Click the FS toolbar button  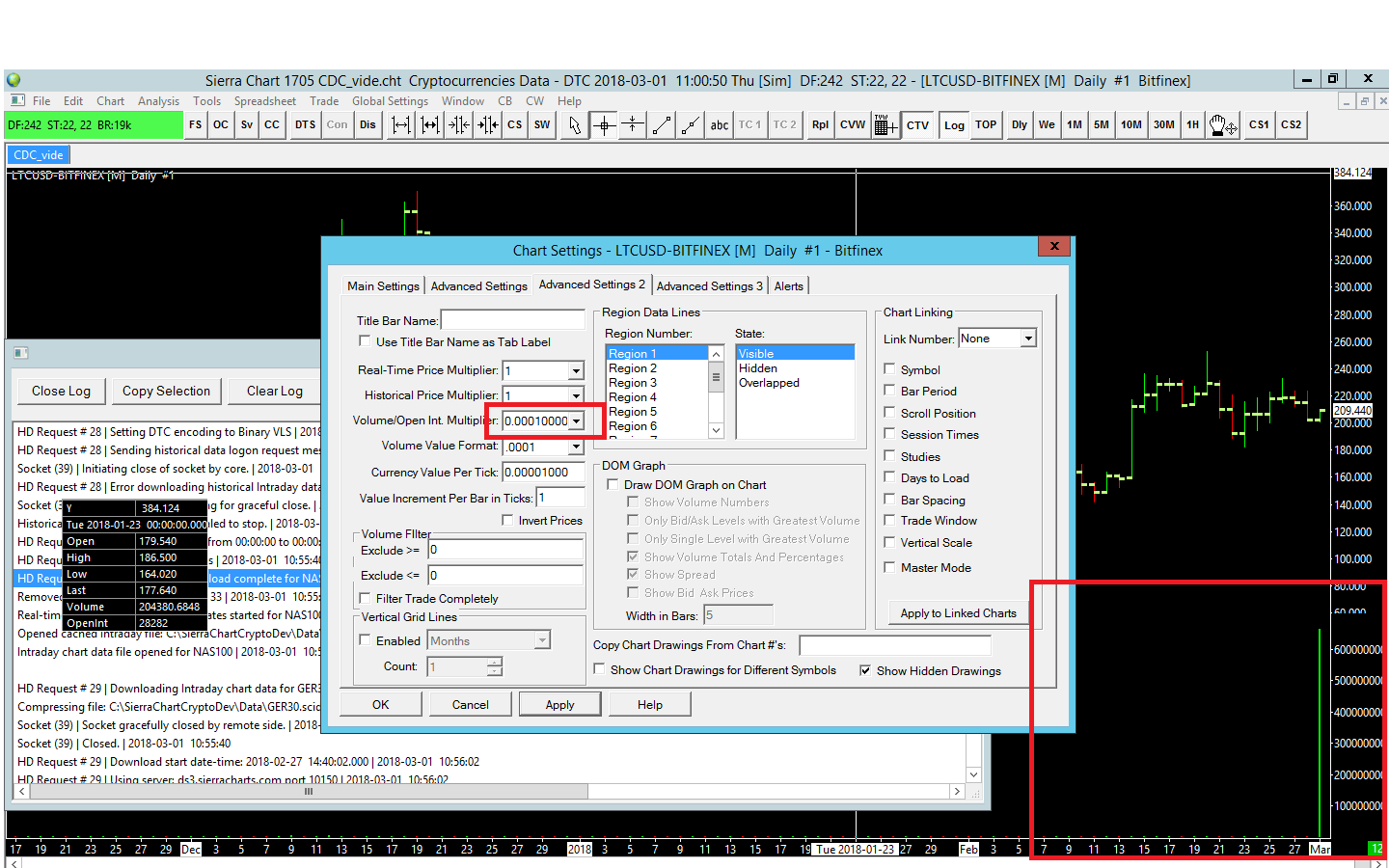coord(196,125)
